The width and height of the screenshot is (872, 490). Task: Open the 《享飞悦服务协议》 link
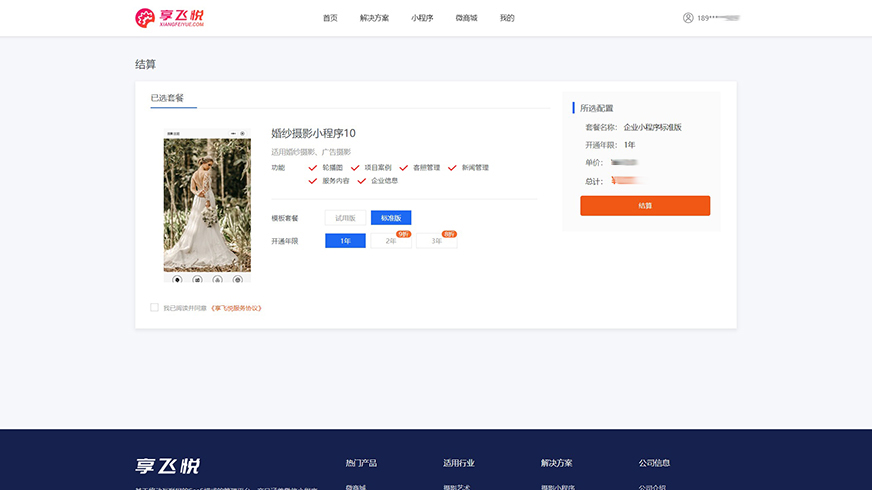pos(236,308)
